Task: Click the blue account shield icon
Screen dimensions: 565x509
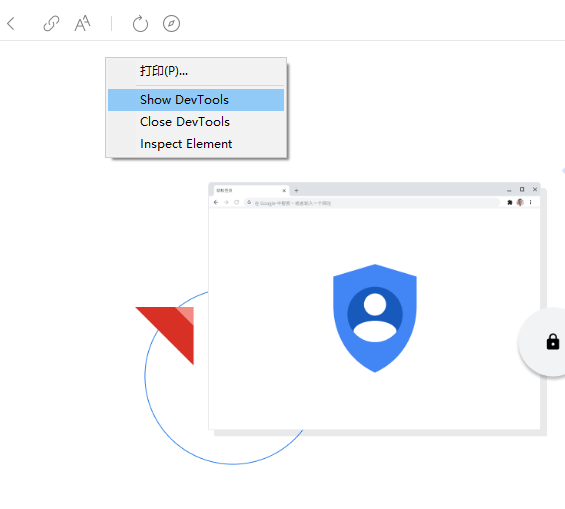Action: pos(375,318)
